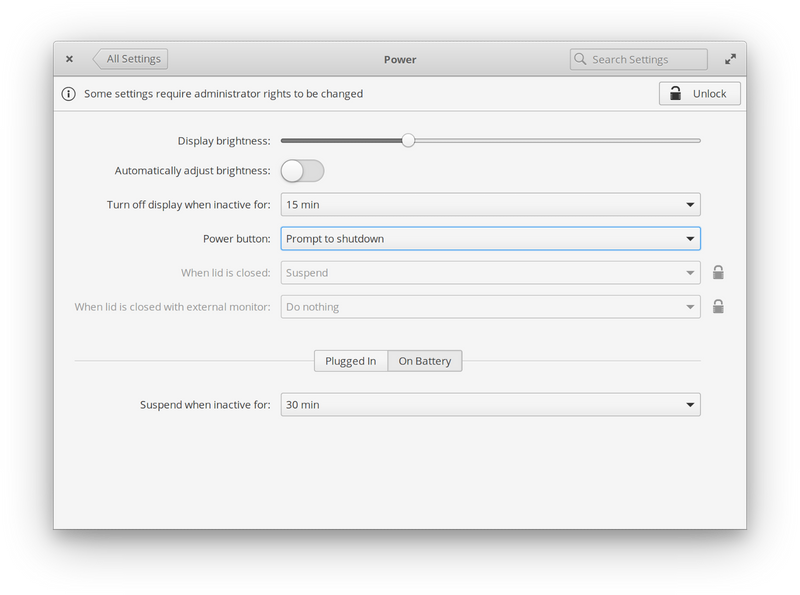Click the info icon in the administrator notice bar
Image resolution: width=800 pixels, height=595 pixels.
point(68,94)
